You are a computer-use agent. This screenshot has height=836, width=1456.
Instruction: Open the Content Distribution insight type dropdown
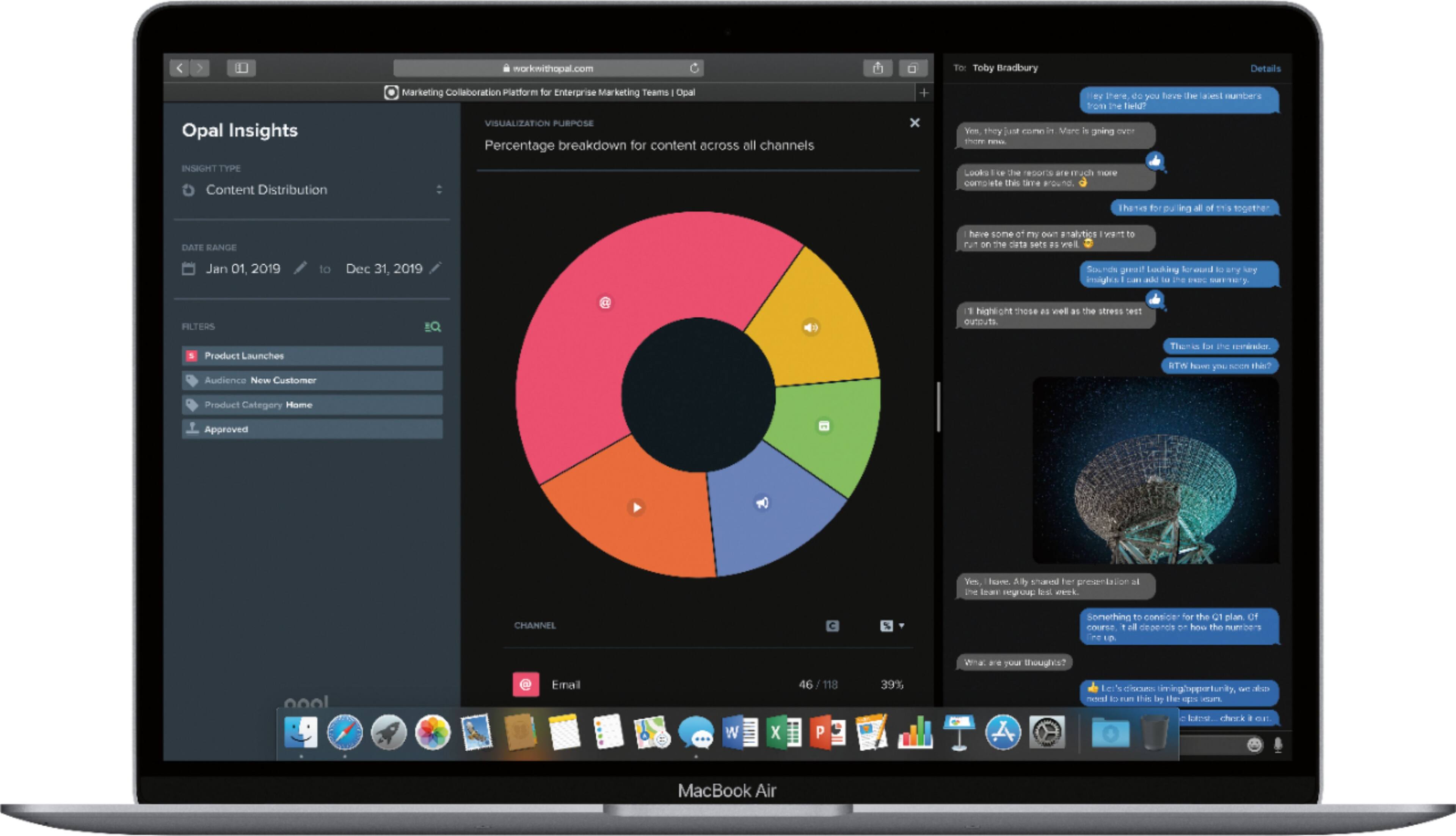[x=439, y=190]
